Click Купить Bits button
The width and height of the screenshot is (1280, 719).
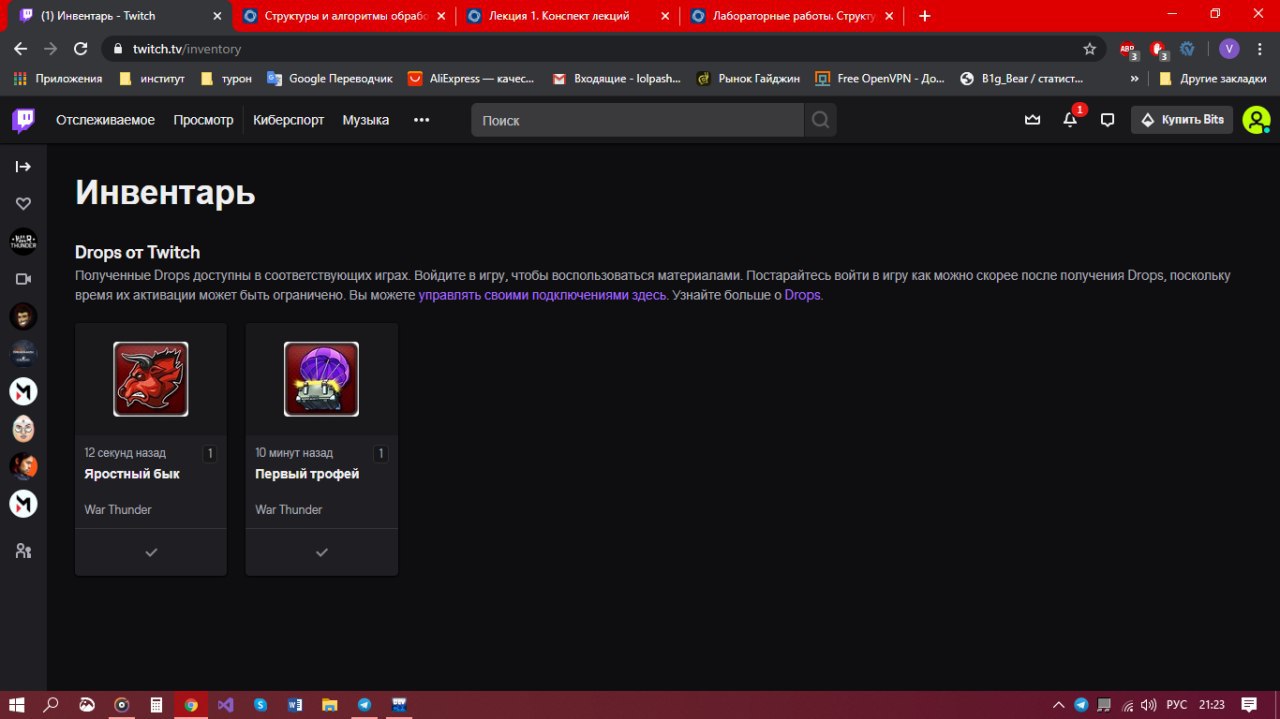(1182, 120)
